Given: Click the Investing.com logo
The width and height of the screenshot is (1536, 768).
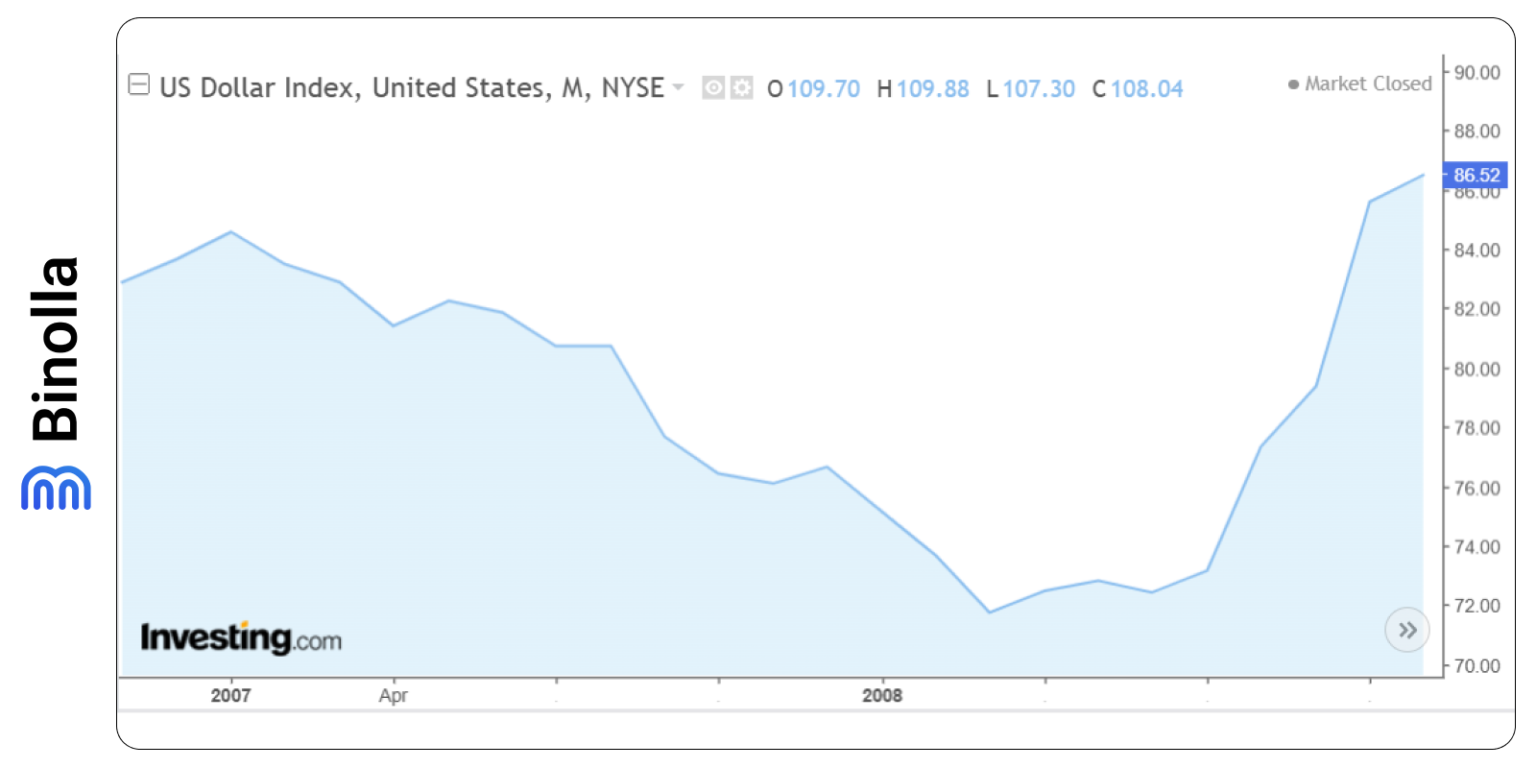Looking at the screenshot, I should pos(242,636).
